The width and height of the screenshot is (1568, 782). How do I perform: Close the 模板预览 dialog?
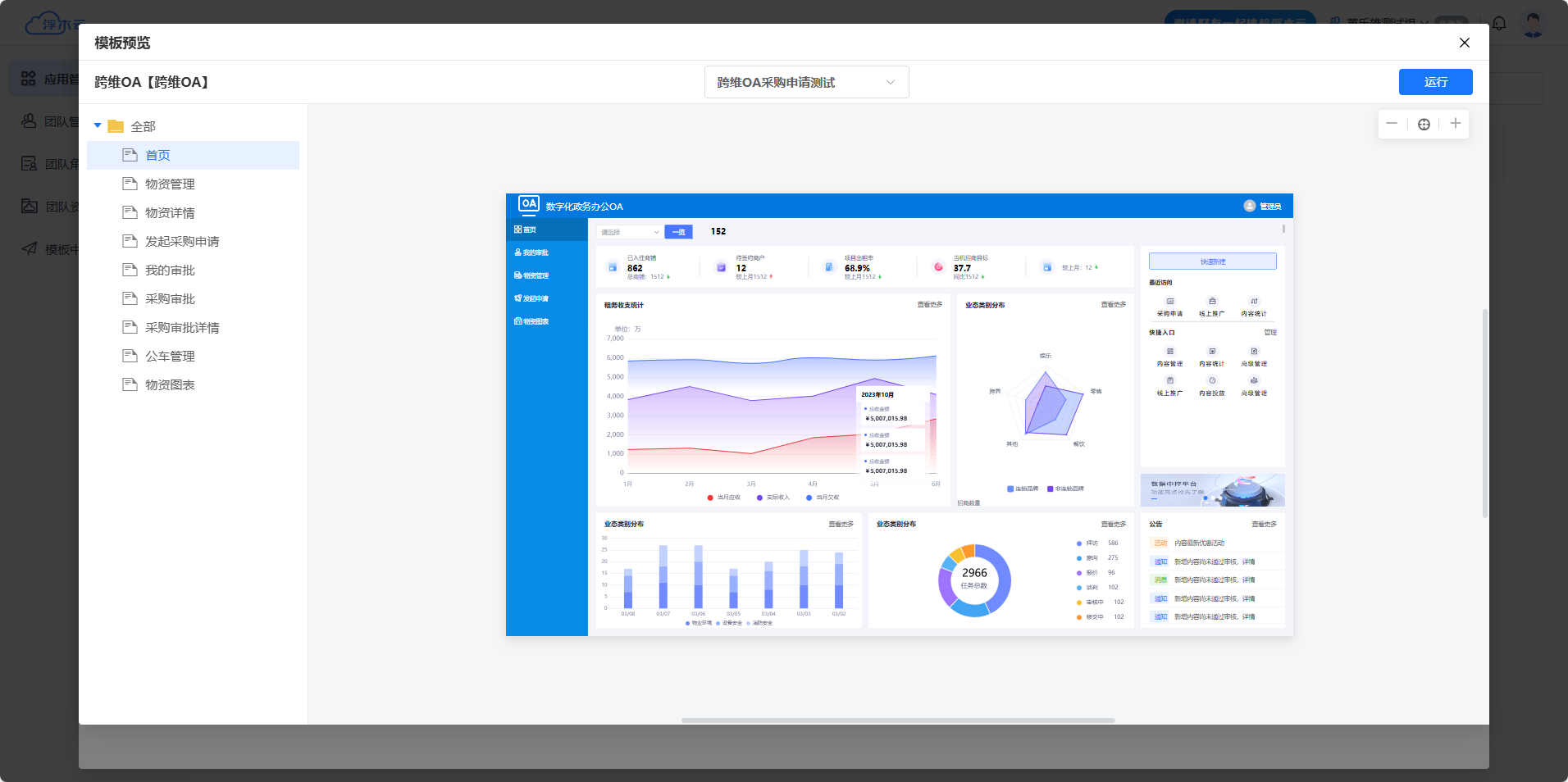(x=1464, y=43)
